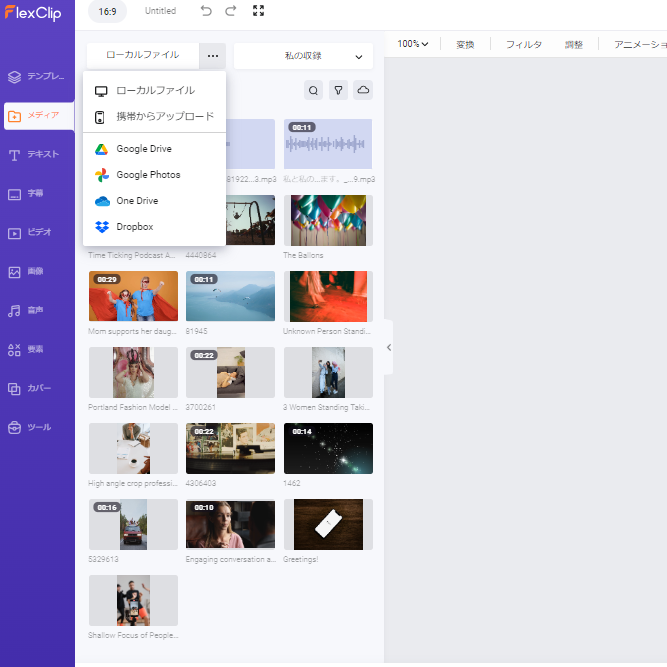
Task: Choose 携帯からアップロード menu option
Action: tap(164, 116)
